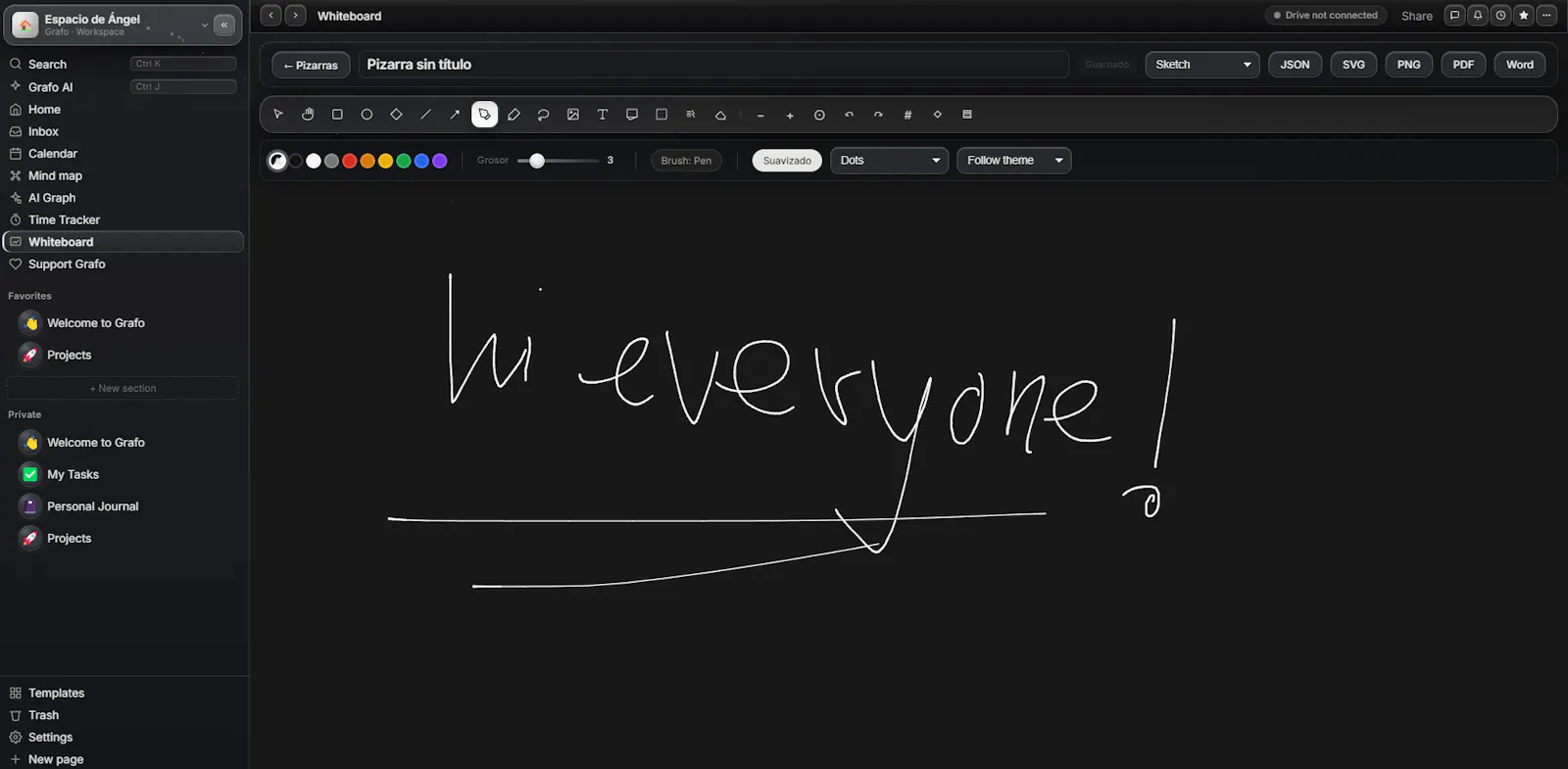Screen dimensions: 1568x769
Task: Open the Follow theme dropdown
Action: coord(1013,161)
